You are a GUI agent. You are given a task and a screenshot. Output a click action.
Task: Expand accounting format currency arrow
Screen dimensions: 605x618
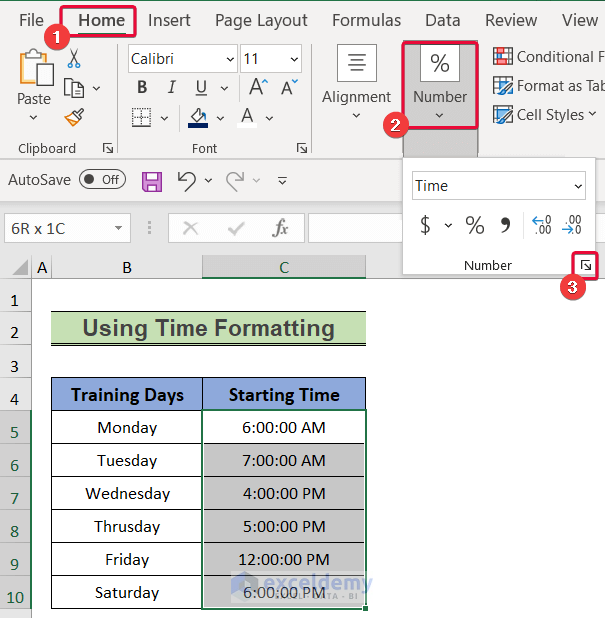coord(448,225)
